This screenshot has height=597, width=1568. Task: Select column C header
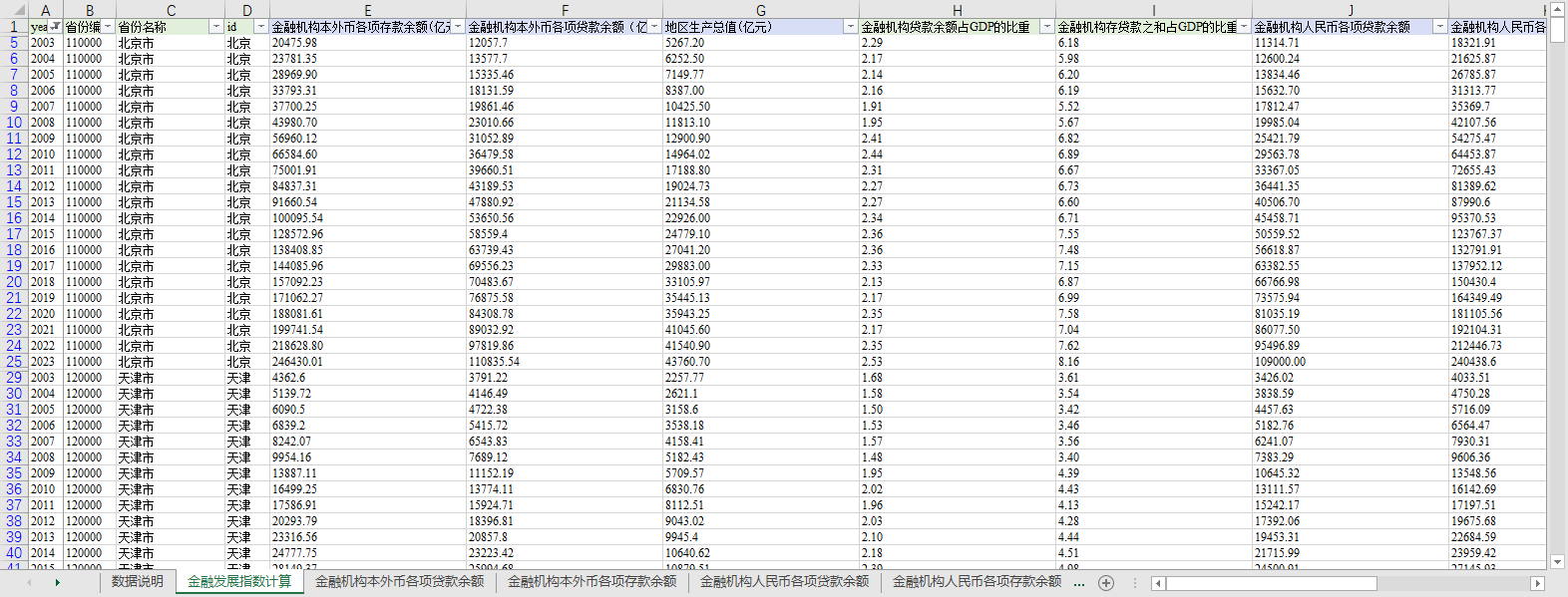(x=171, y=11)
